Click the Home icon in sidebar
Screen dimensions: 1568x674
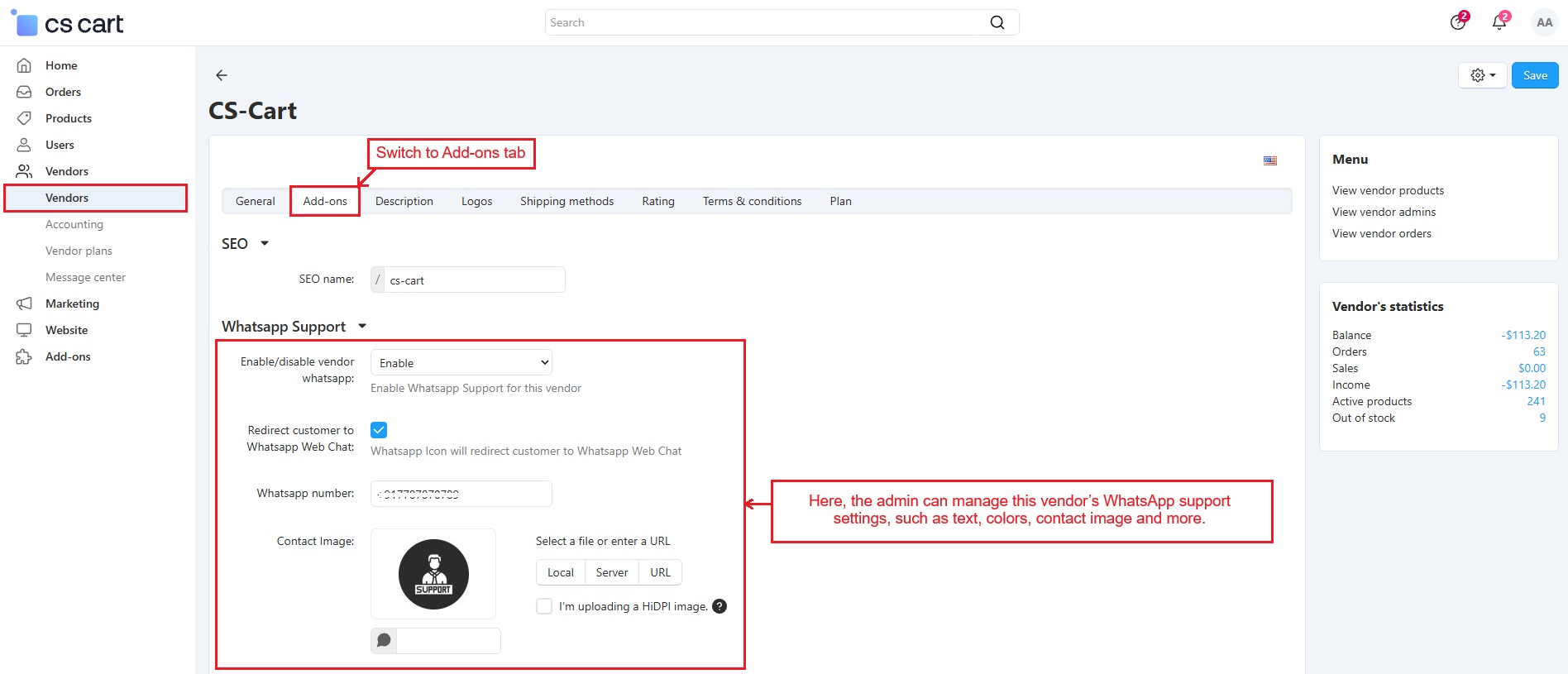tap(25, 65)
